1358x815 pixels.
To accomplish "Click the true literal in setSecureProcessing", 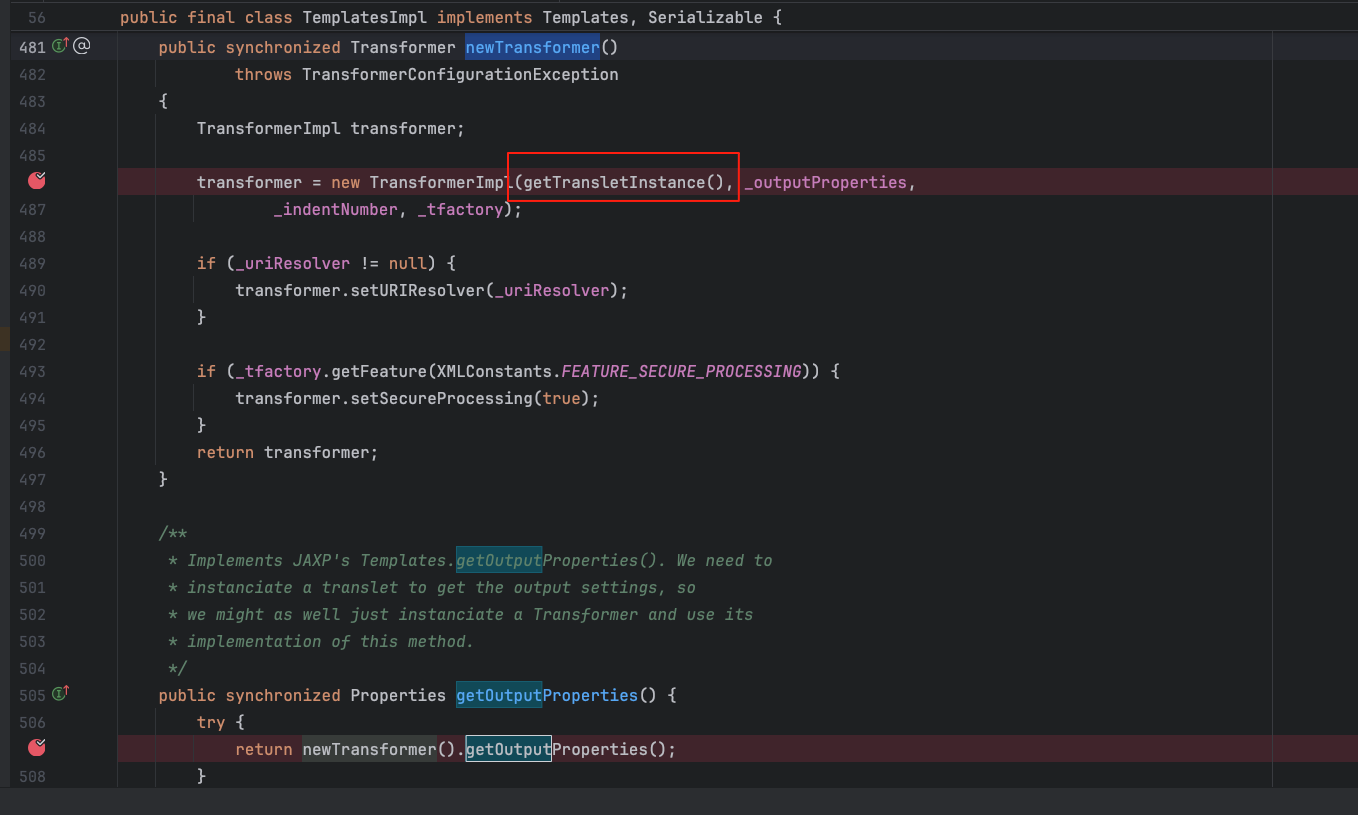I will pyautogui.click(x=561, y=398).
